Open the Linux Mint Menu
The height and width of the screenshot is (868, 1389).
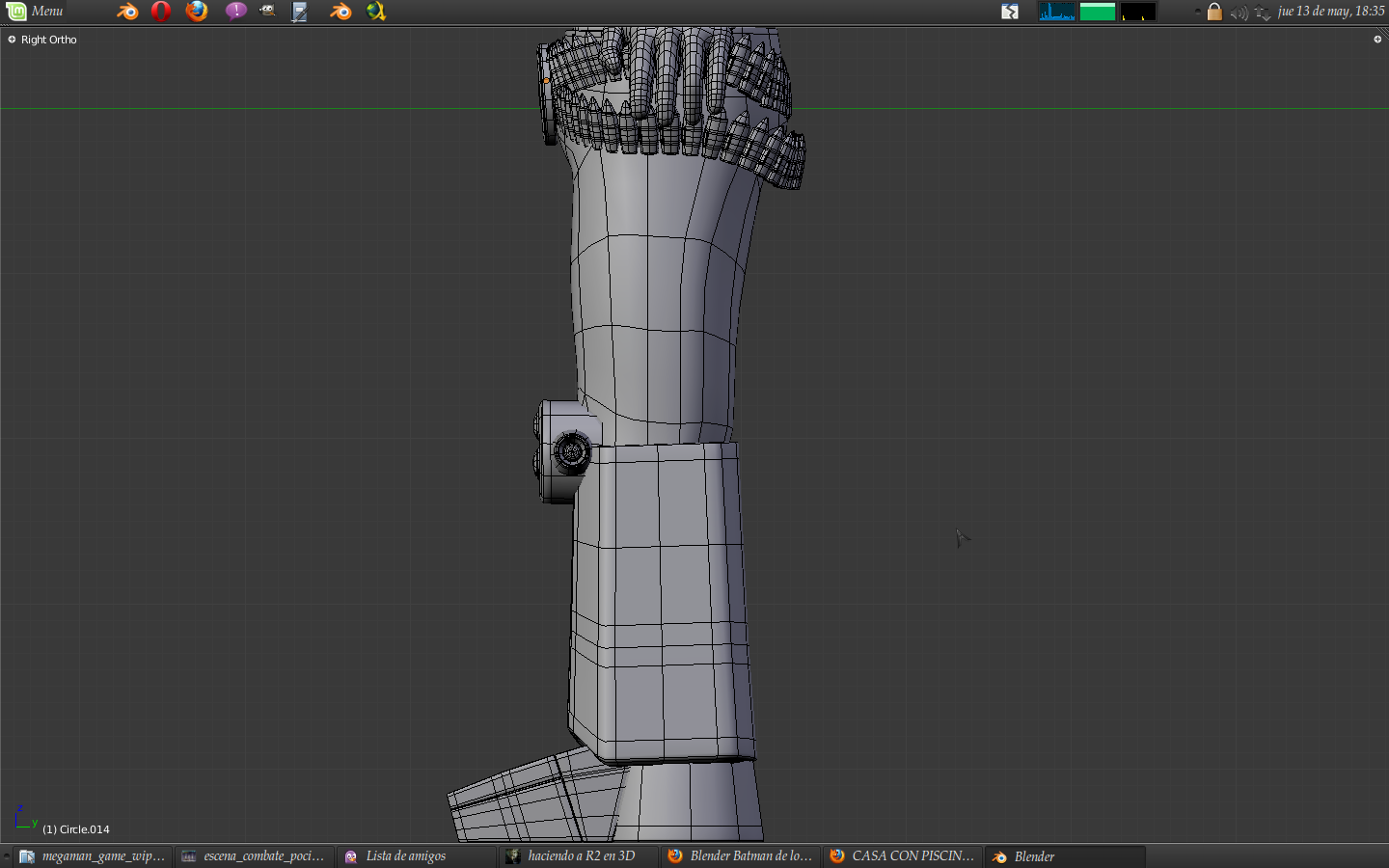pos(35,12)
